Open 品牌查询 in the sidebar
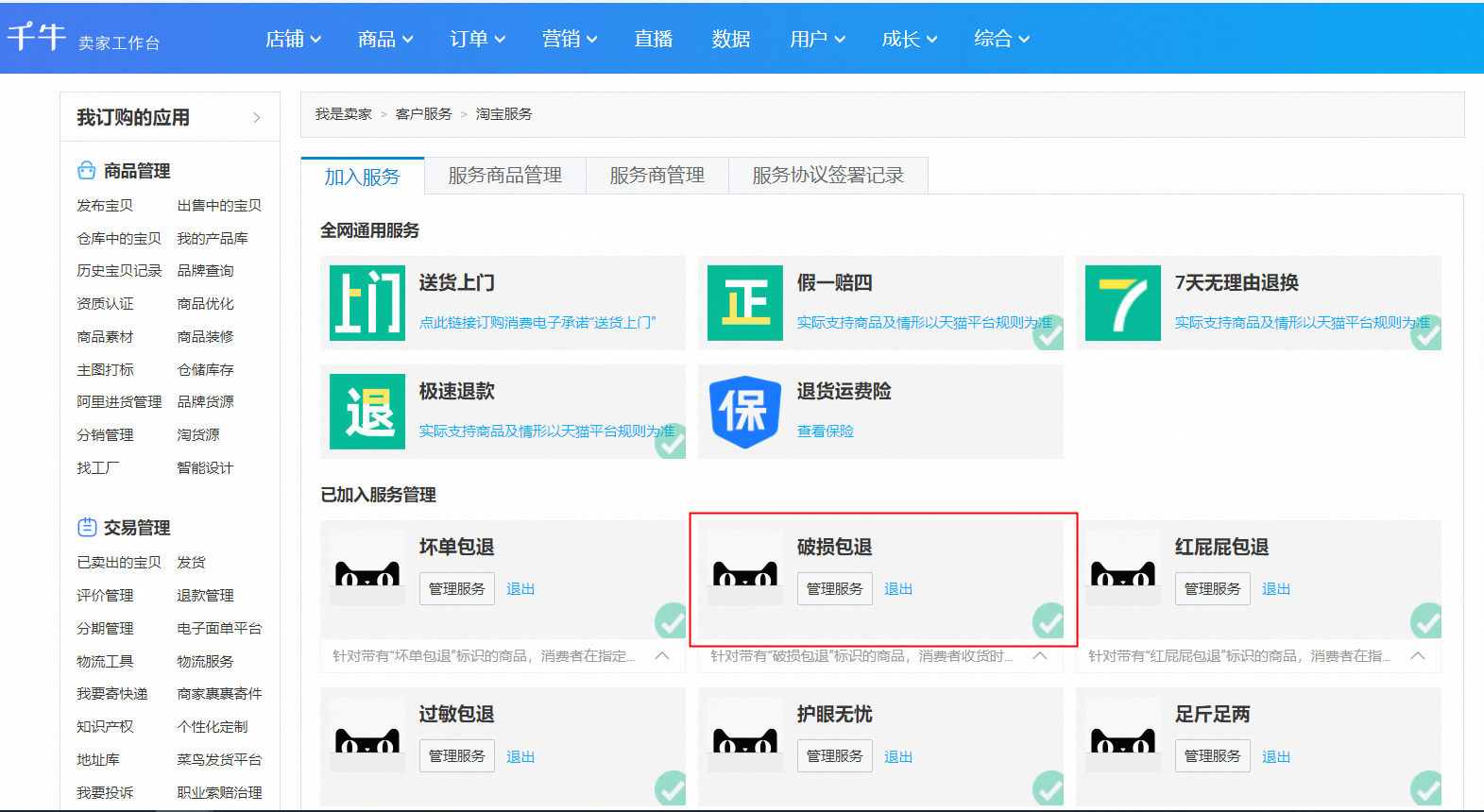This screenshot has height=812, width=1484. point(205,270)
